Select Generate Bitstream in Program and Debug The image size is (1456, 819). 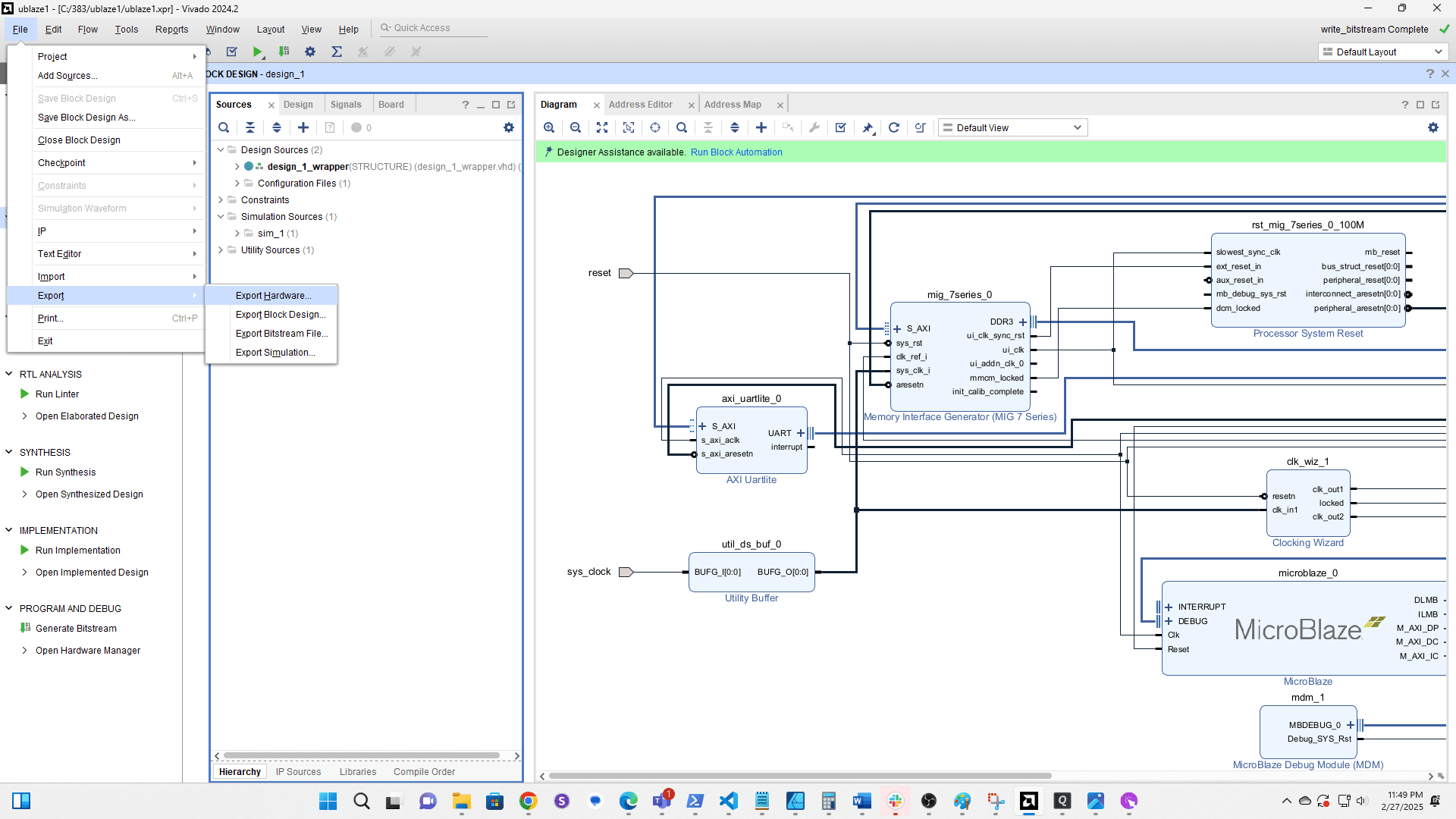[x=76, y=628]
